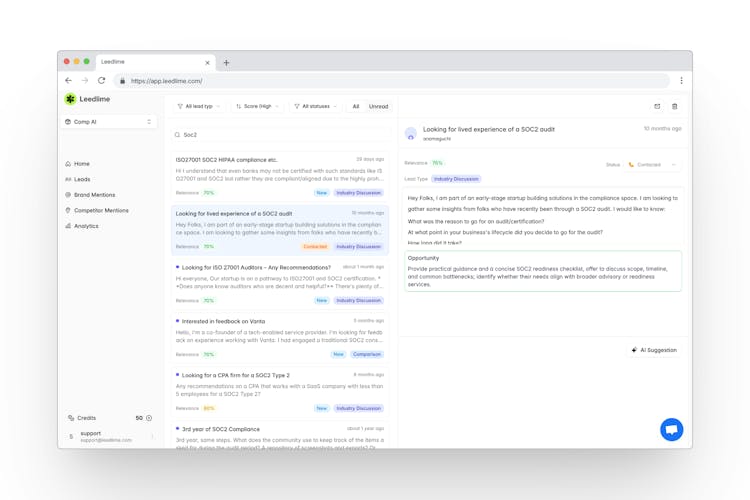
Task: Click the mark-as-read envelope icon
Action: pyautogui.click(x=657, y=106)
